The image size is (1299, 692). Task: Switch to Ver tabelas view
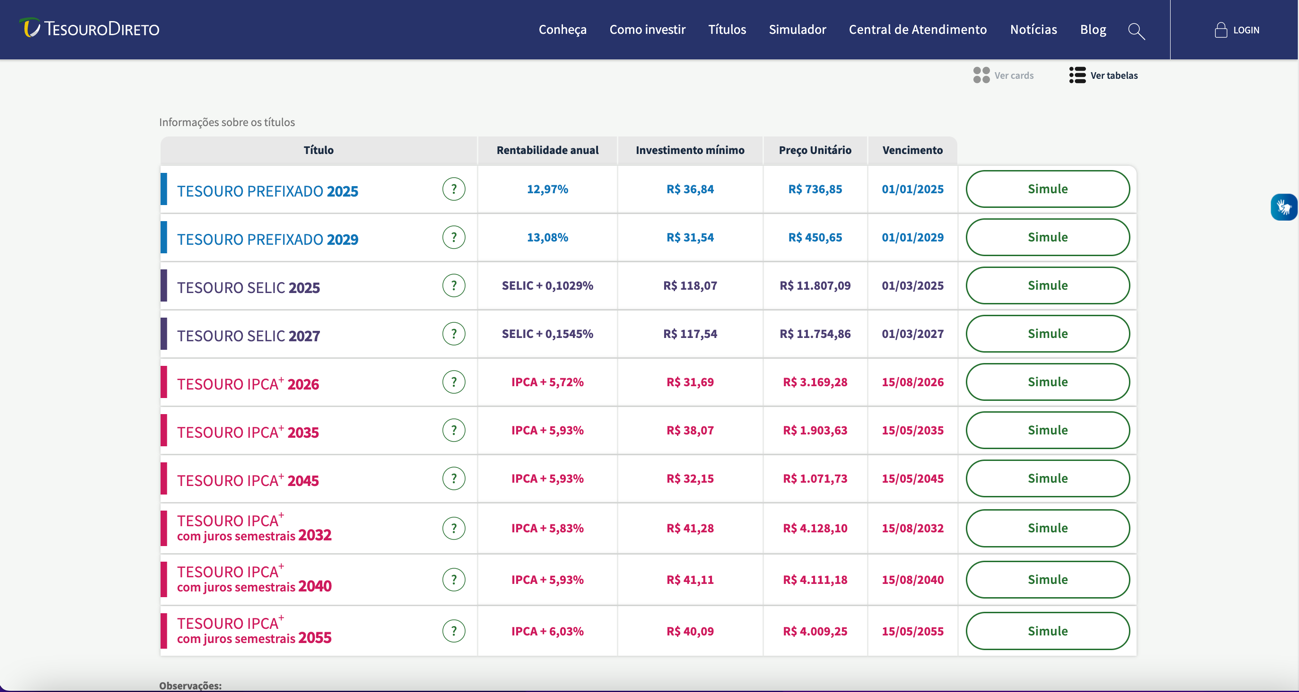[x=1103, y=75]
